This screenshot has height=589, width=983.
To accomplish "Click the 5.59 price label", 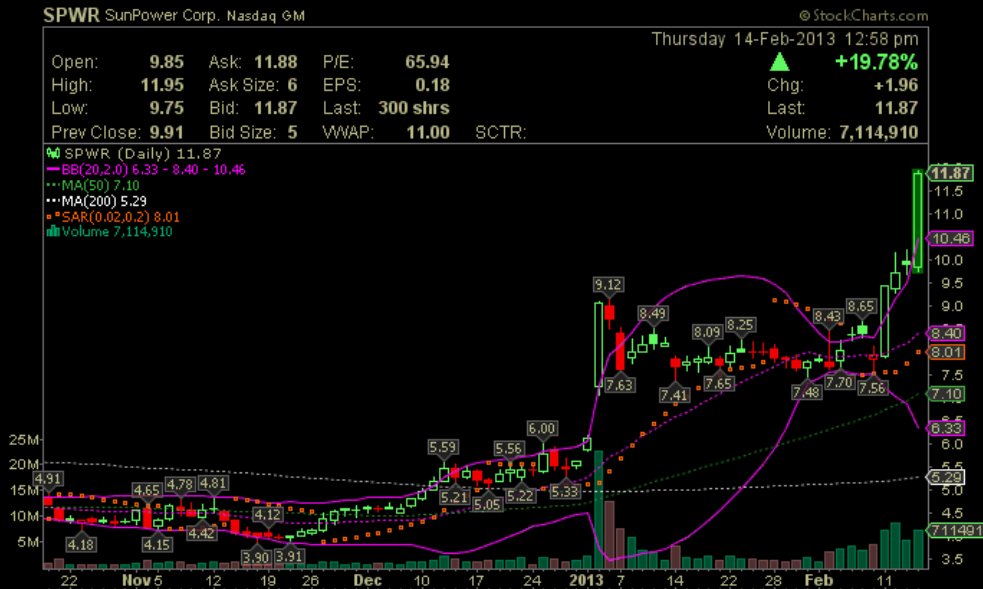I will point(443,447).
